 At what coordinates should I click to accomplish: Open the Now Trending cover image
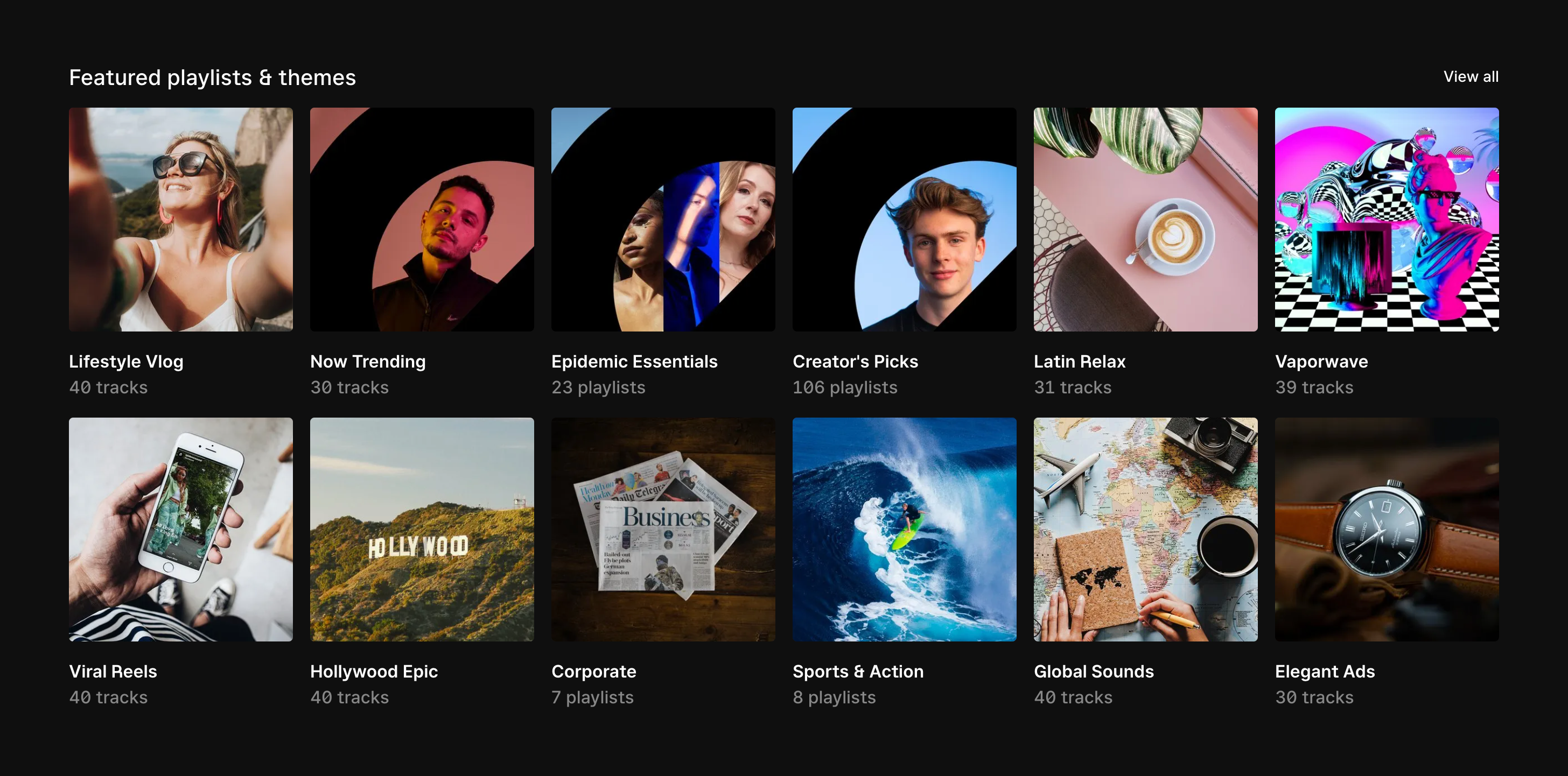(421, 219)
